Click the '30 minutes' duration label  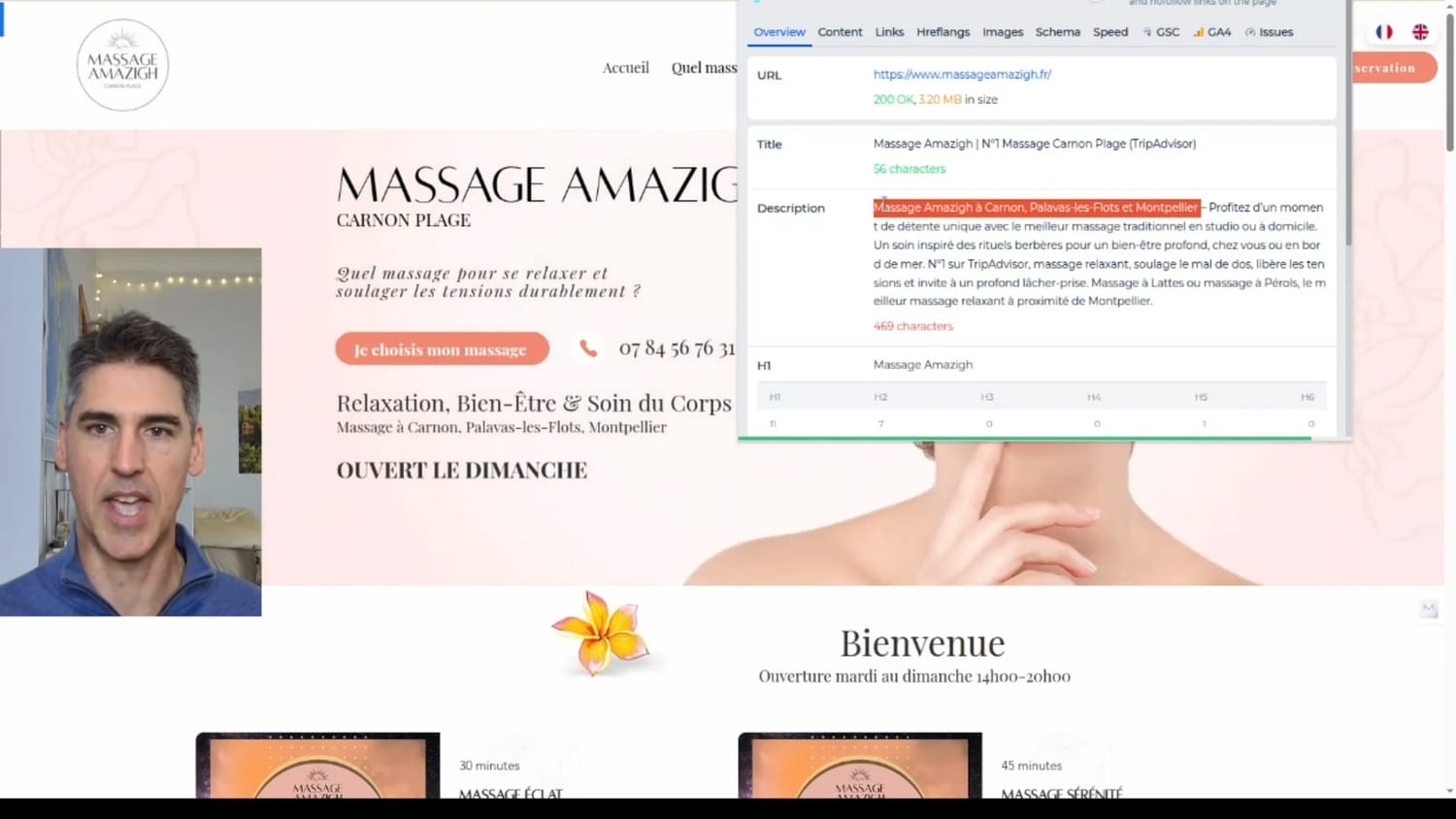[x=489, y=766]
